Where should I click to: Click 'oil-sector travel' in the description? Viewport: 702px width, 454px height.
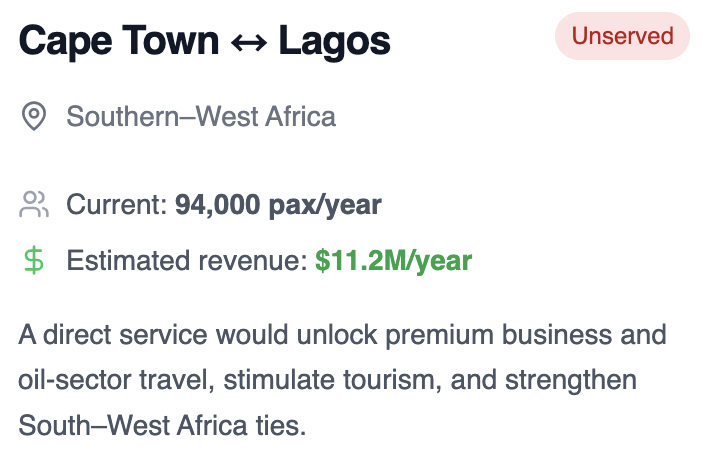(x=116, y=380)
